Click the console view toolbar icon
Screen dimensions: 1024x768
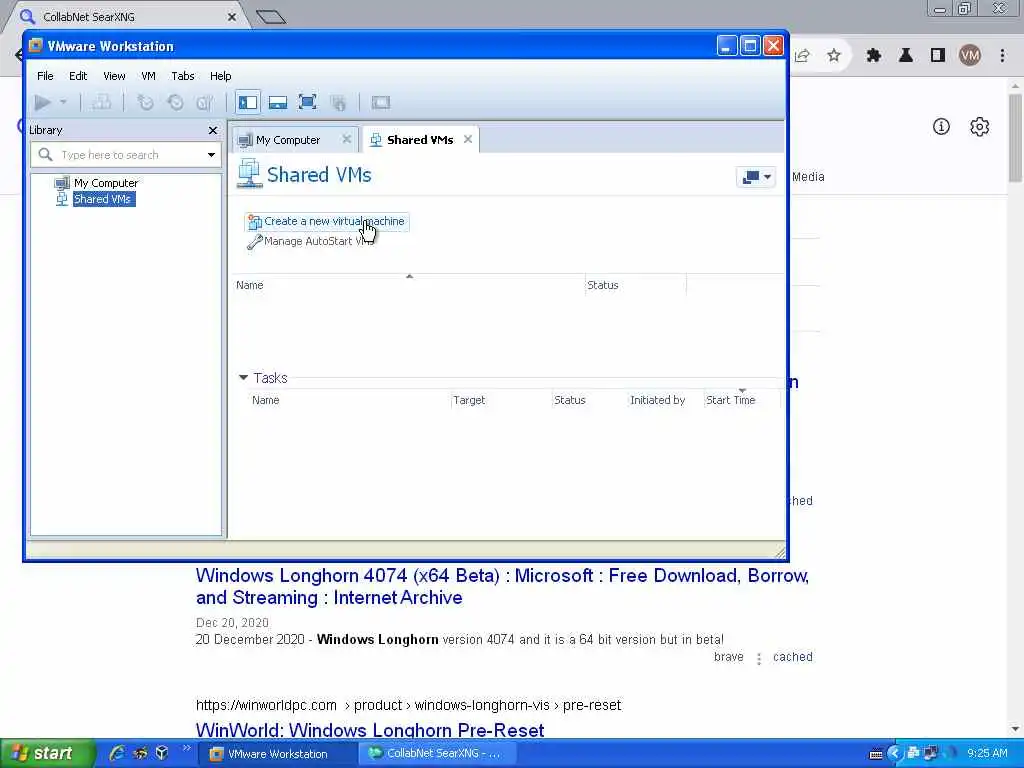click(x=381, y=103)
